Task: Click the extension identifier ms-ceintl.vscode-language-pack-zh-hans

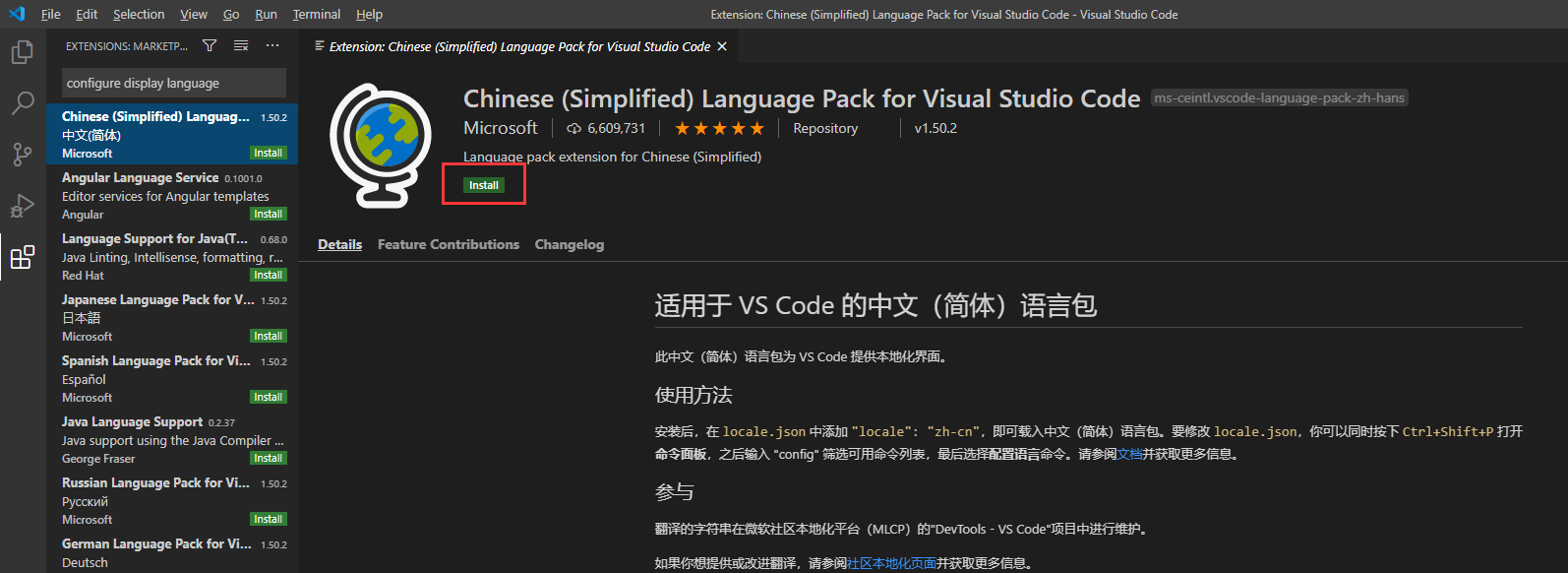Action: tap(1279, 97)
